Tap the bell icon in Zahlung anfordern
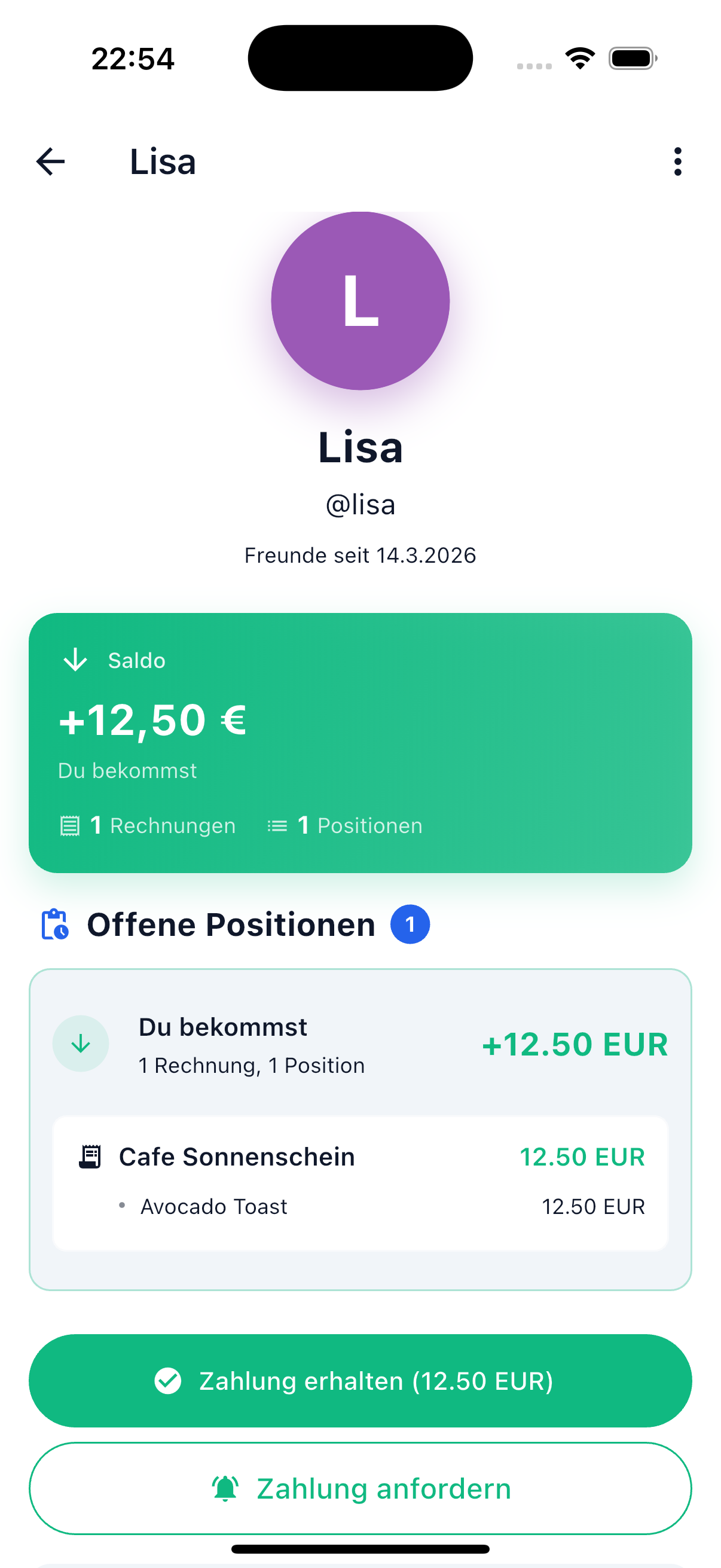Screen dimensions: 721x1568 pos(225,1488)
